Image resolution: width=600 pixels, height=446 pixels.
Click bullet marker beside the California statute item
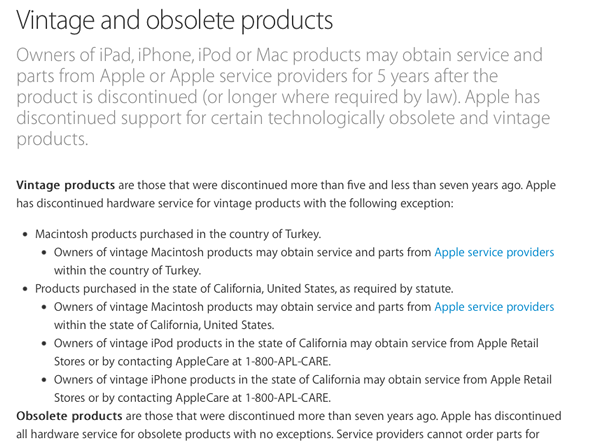[25, 289]
